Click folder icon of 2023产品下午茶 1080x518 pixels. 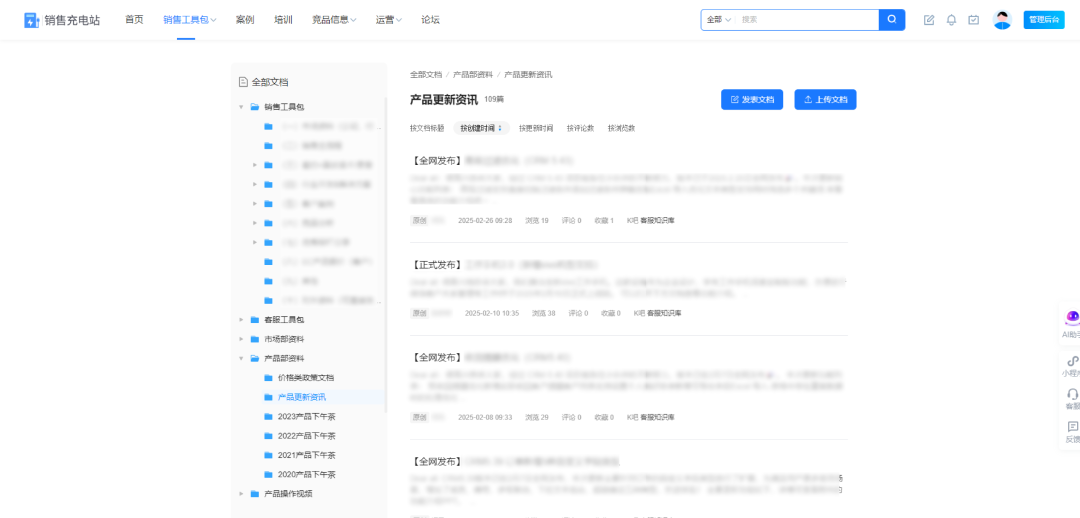(x=268, y=417)
